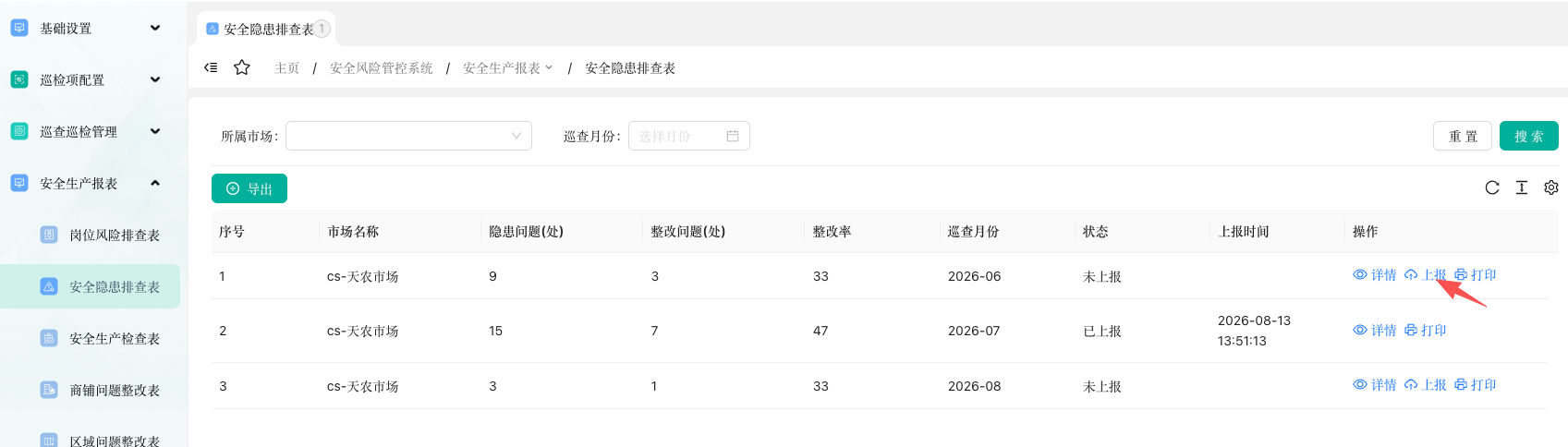Collapse the sidebar with the fold icon
The width and height of the screenshot is (1568, 447).
coord(211,67)
